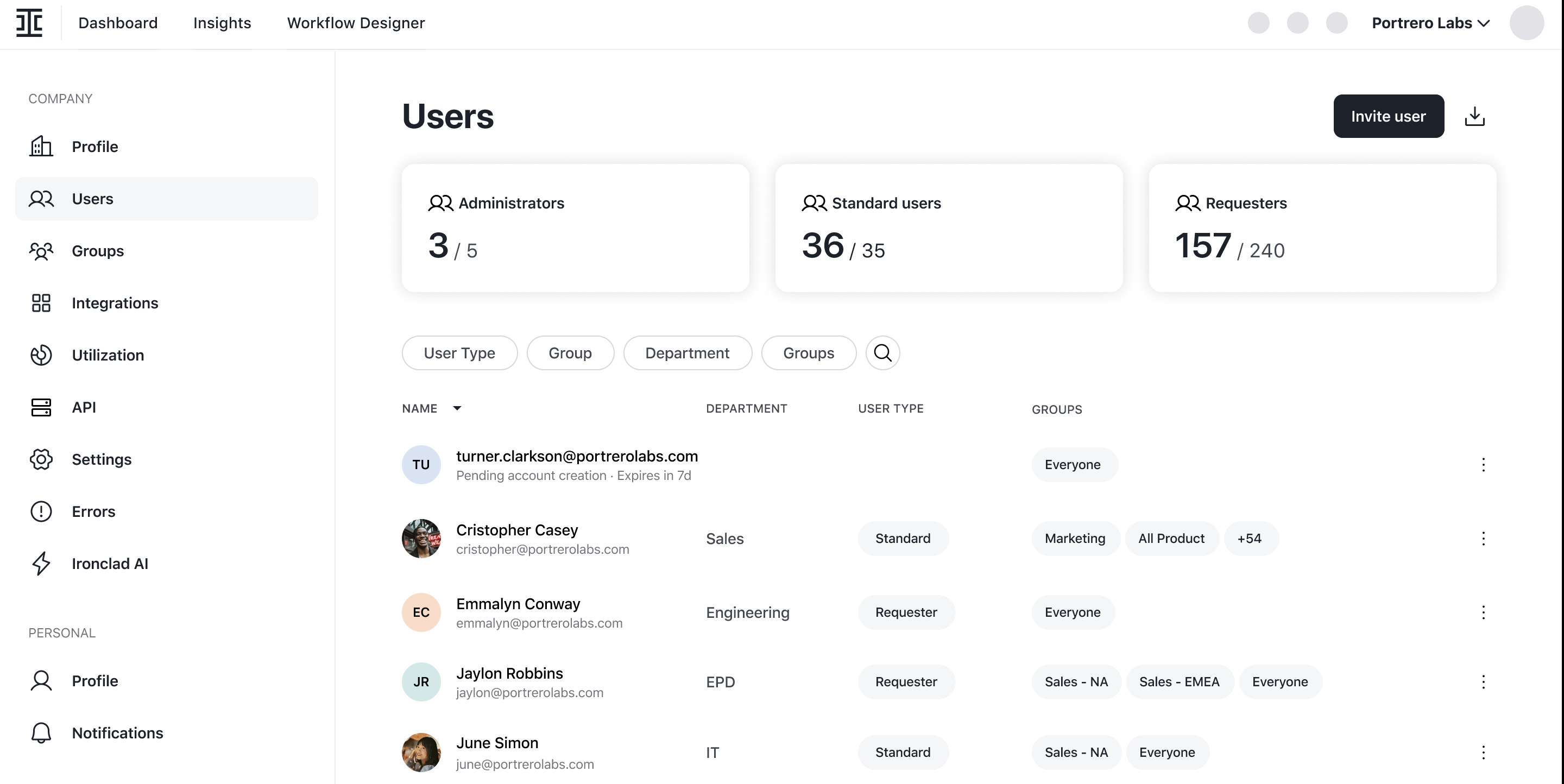
Task: Switch to the Insights tab
Action: [222, 23]
